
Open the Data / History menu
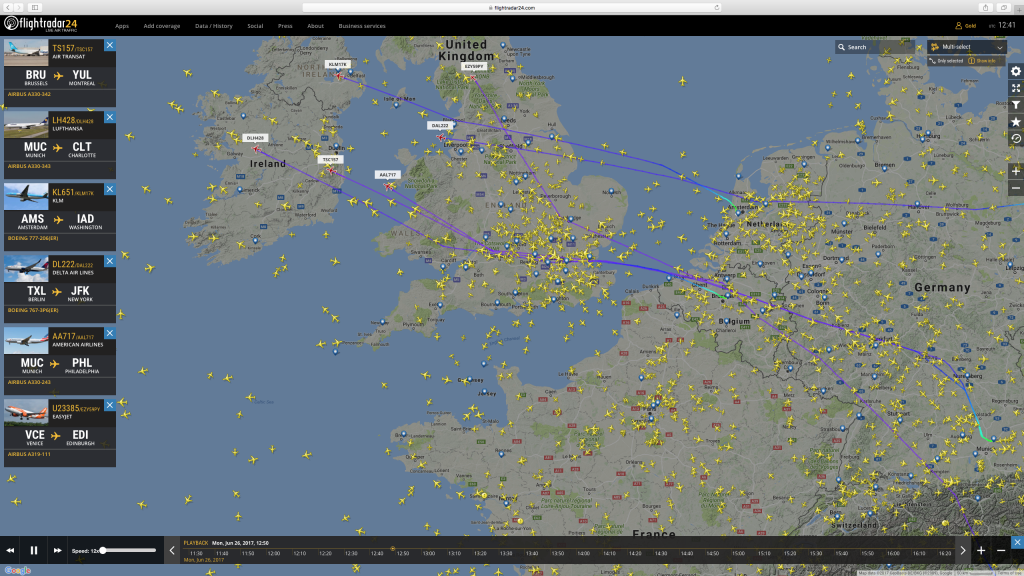click(x=214, y=26)
